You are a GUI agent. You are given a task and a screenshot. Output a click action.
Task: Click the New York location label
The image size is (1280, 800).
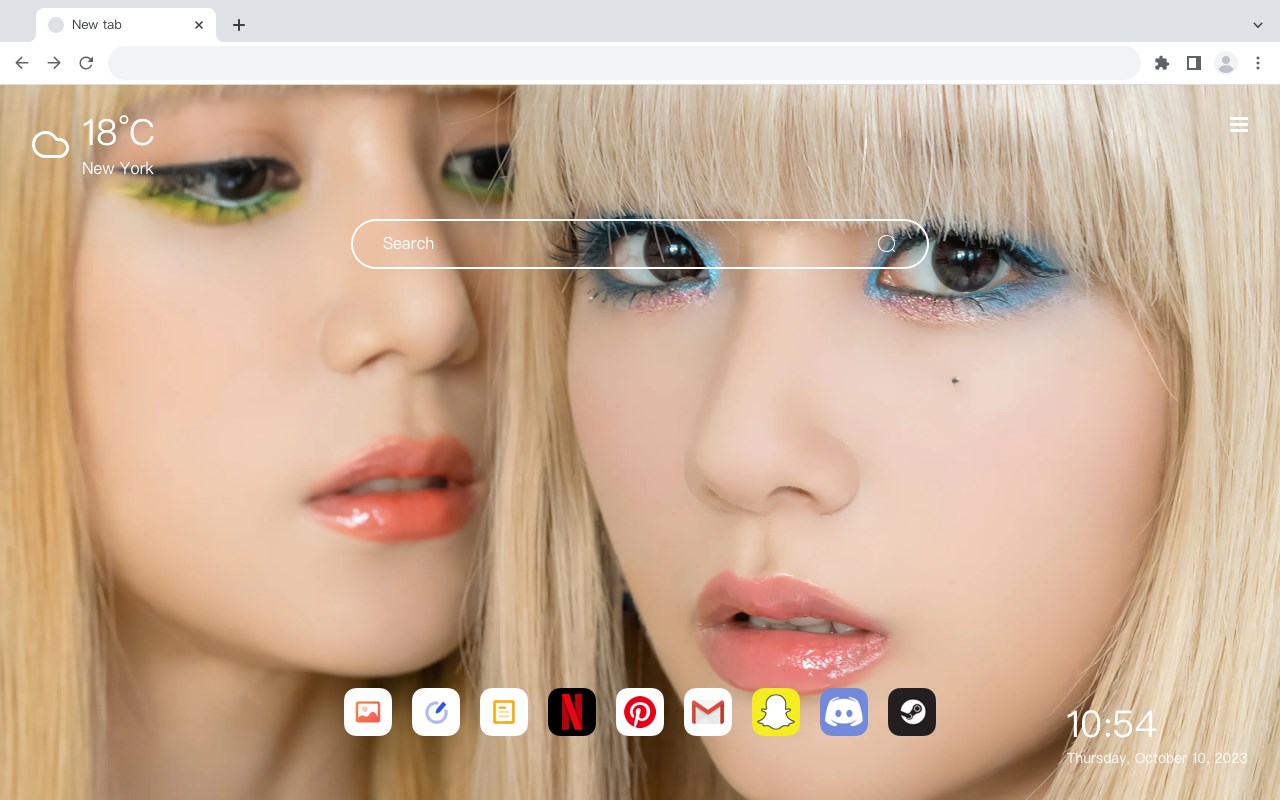coord(118,168)
